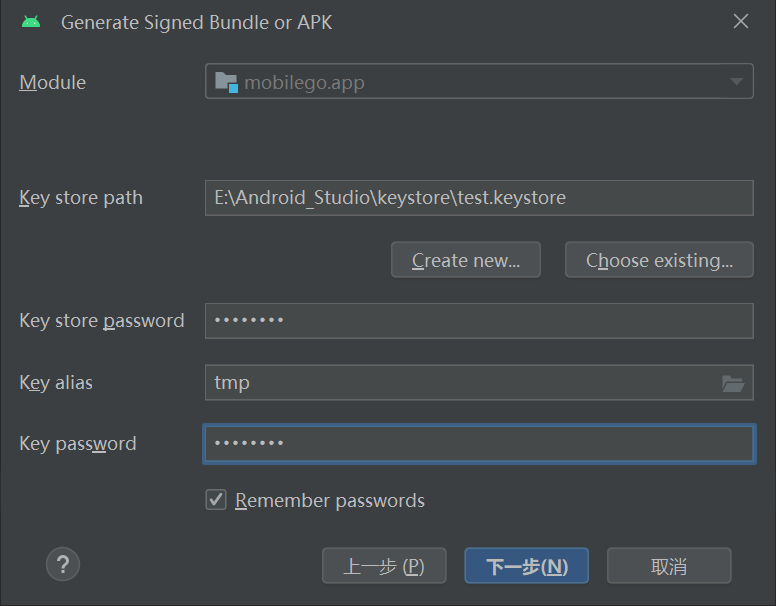Click the folder icon in Key alias field
776x606 pixels.
click(x=733, y=383)
